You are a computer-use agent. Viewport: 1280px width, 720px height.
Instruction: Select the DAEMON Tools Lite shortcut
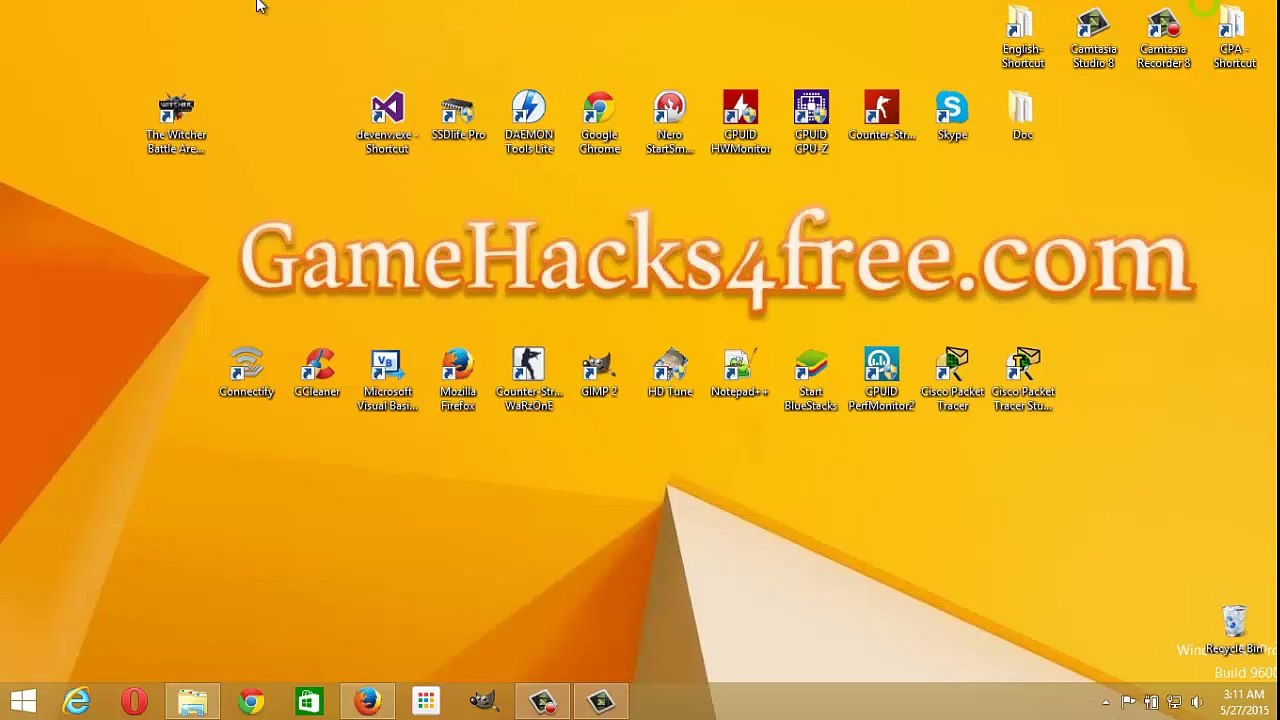529,124
